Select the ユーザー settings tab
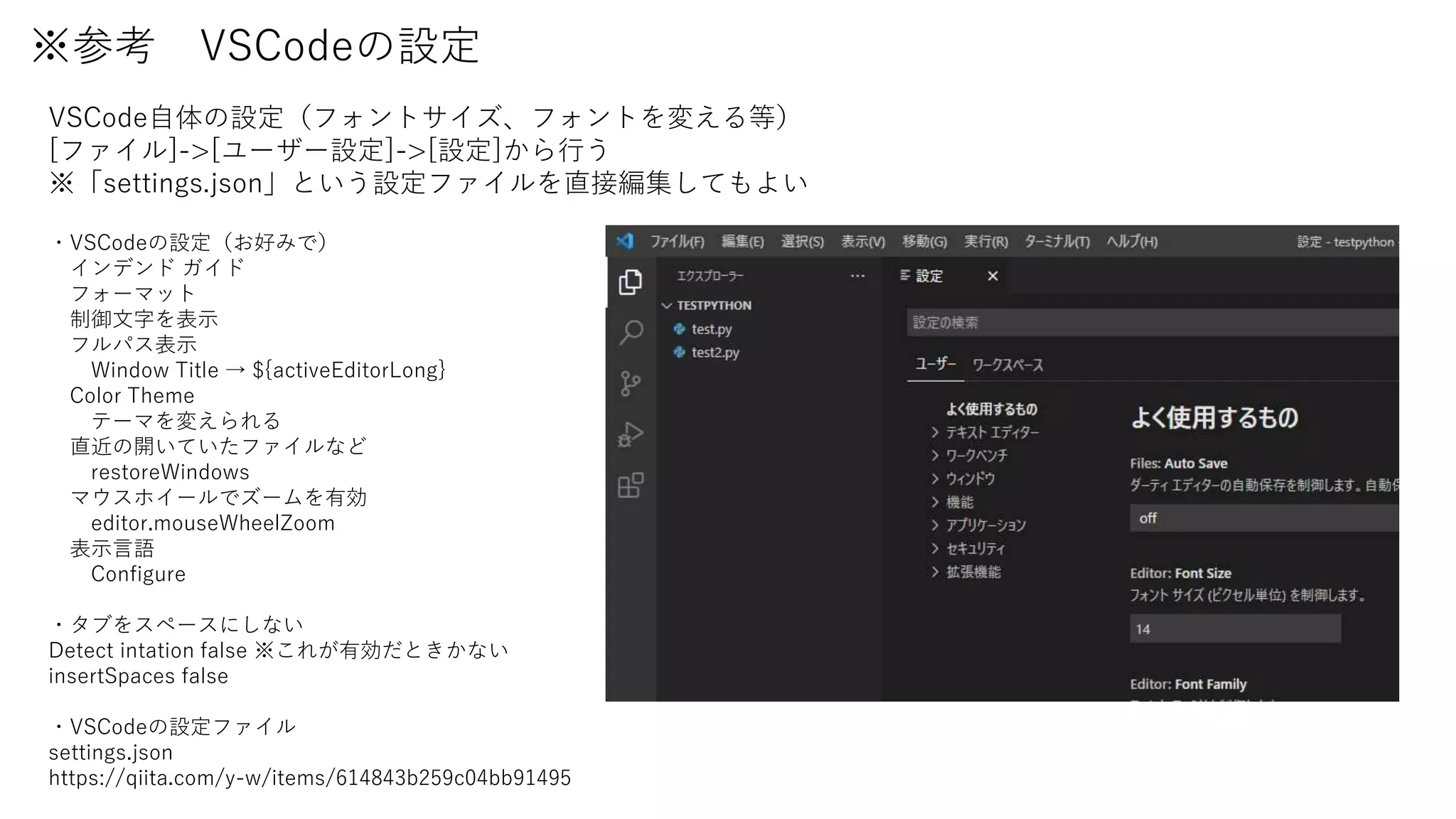The image size is (1456, 819). [x=934, y=365]
